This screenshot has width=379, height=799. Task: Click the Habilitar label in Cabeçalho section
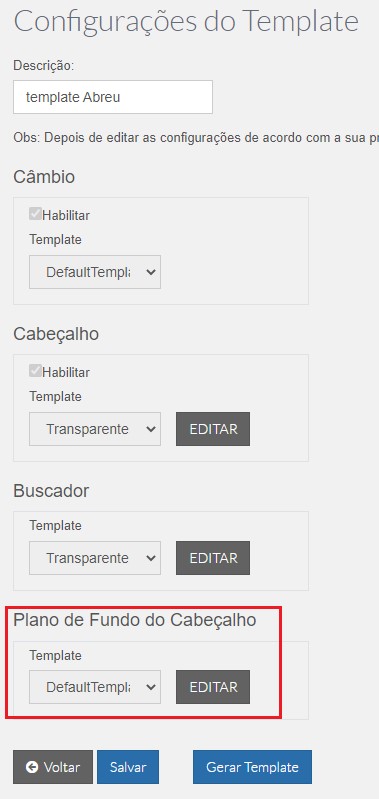click(x=66, y=372)
